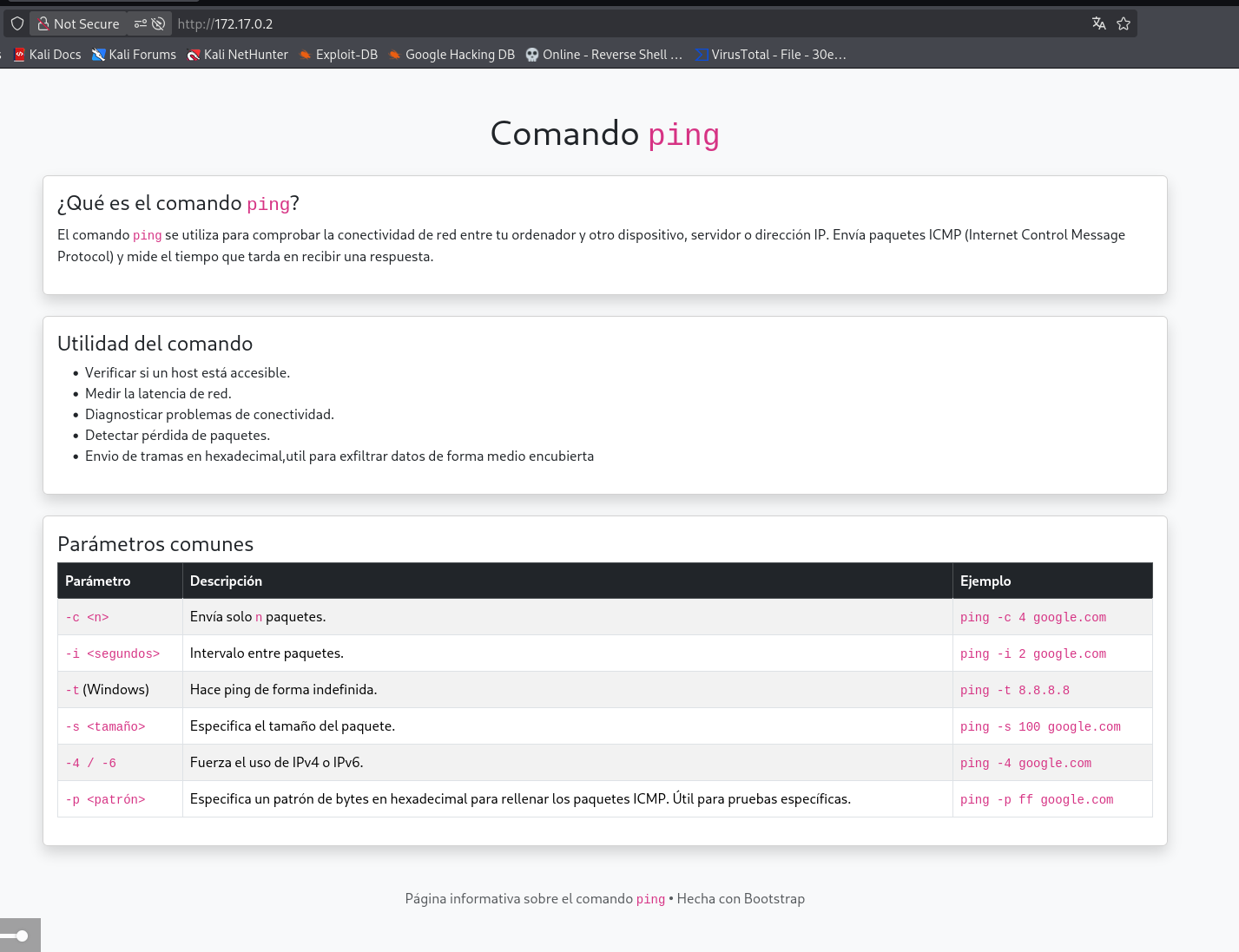Image resolution: width=1239 pixels, height=952 pixels.
Task: Open the Kali NetHunter bookmark label
Action: click(x=246, y=55)
